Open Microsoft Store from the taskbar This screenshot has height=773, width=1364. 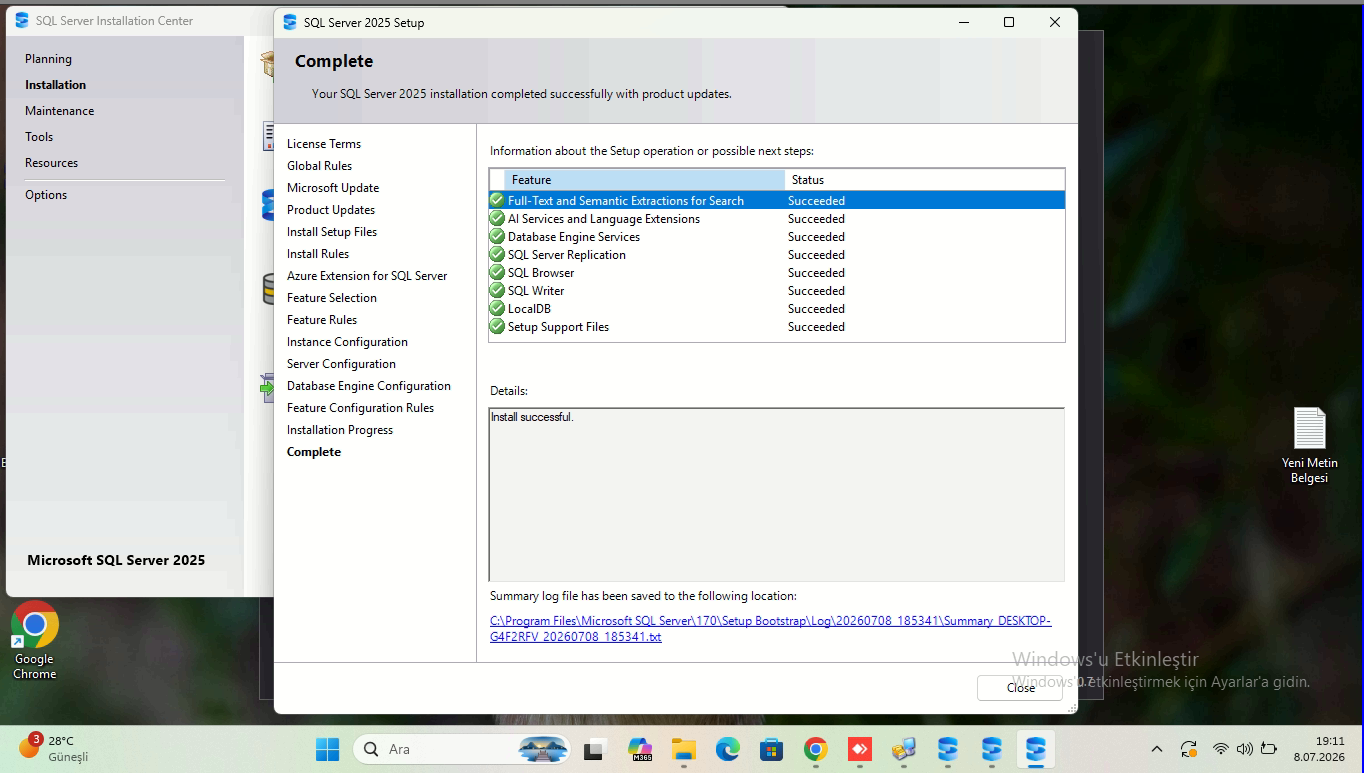click(x=772, y=749)
